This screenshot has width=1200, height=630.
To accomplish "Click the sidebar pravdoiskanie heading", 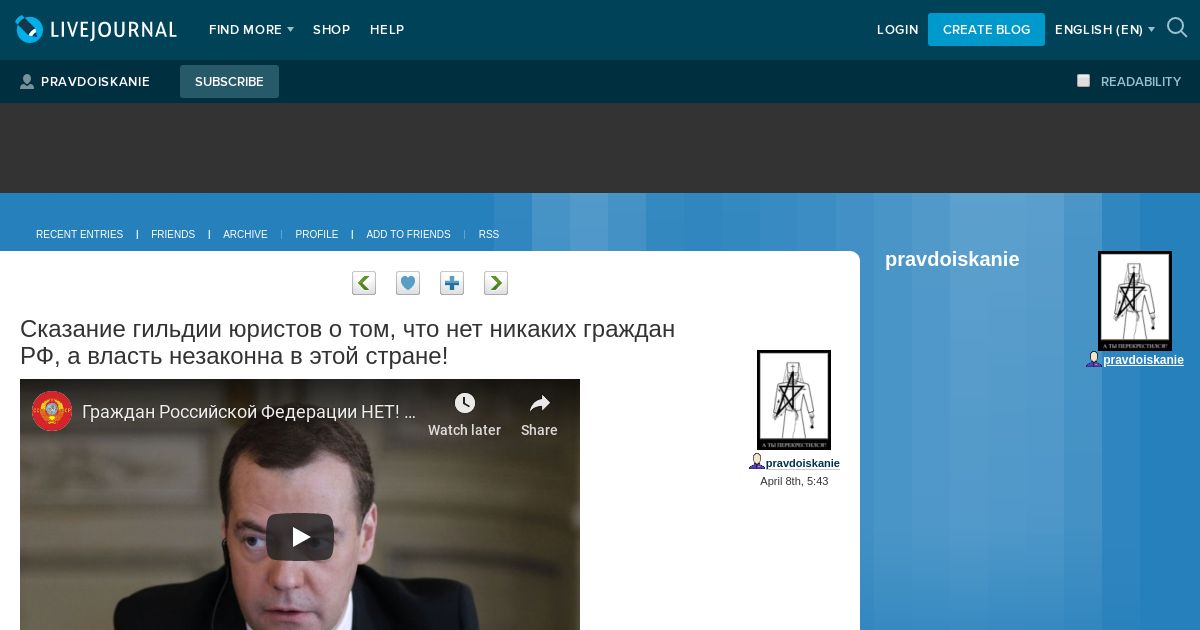I will tap(952, 259).
